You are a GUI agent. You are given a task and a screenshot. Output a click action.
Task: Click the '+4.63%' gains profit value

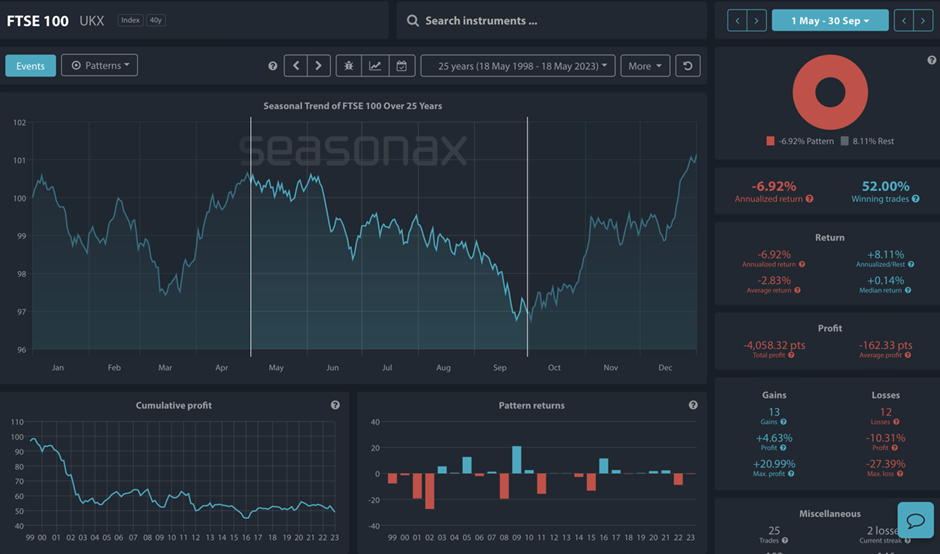click(x=774, y=438)
